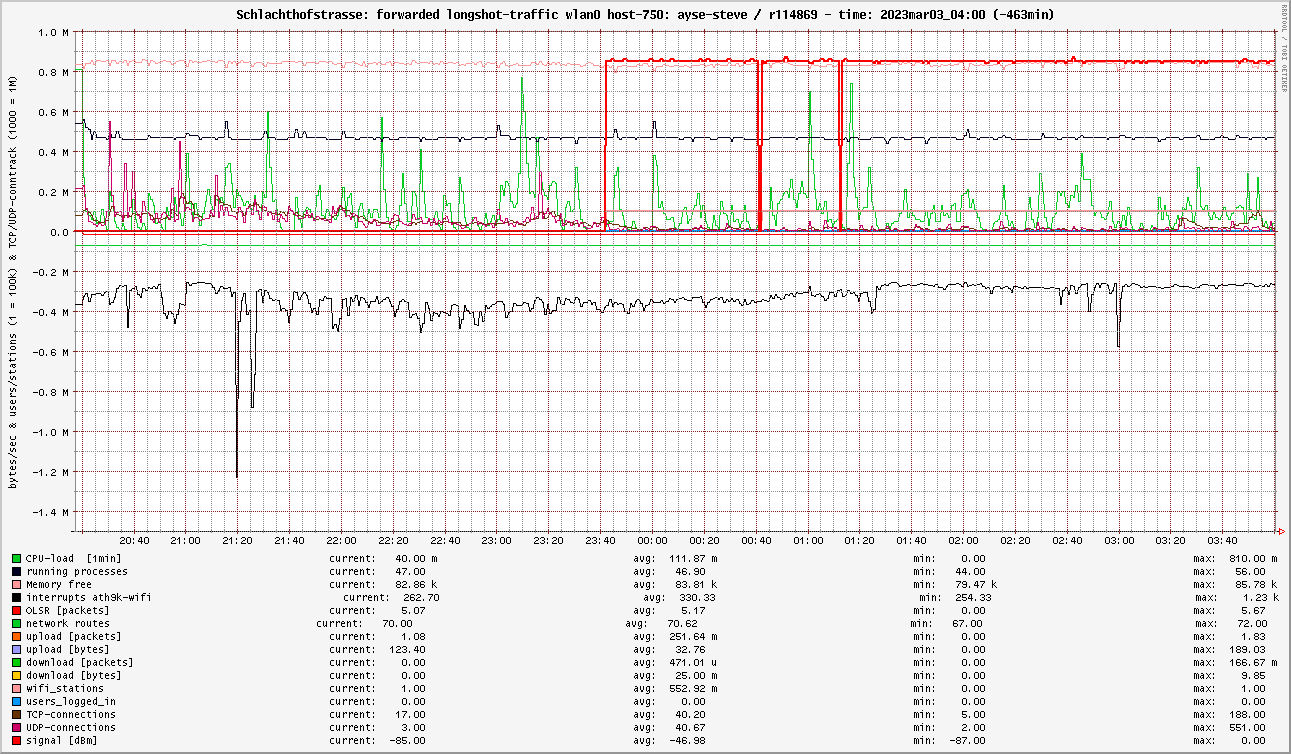
Task: Click the '-0.4 M' y-axis label
Action: pyautogui.click(x=51, y=312)
